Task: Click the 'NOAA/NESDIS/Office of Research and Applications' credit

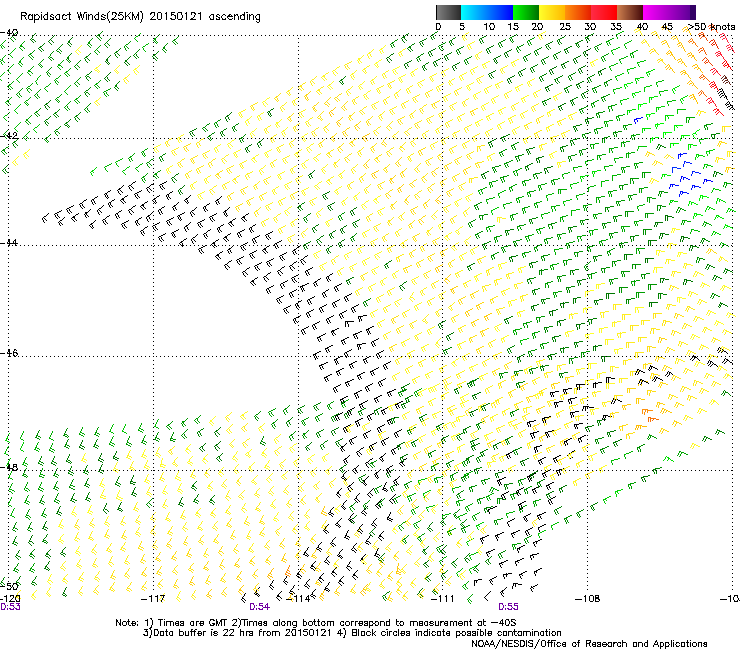Action: click(x=589, y=644)
